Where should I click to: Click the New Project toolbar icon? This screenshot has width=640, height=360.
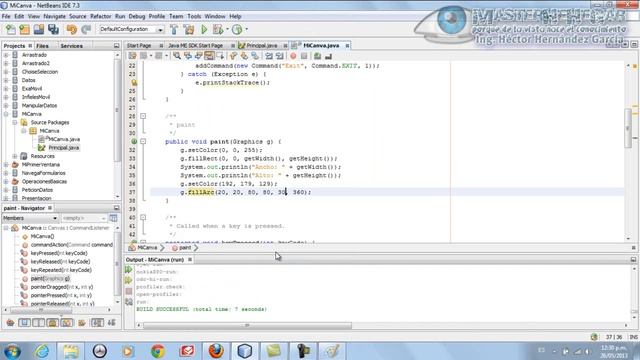point(24,29)
